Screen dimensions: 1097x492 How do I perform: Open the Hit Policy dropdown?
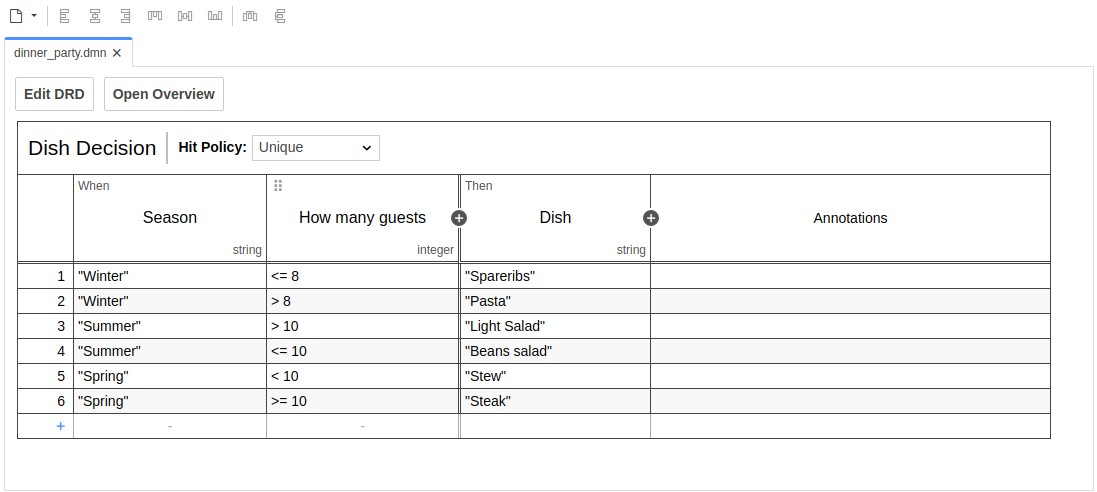coord(315,148)
